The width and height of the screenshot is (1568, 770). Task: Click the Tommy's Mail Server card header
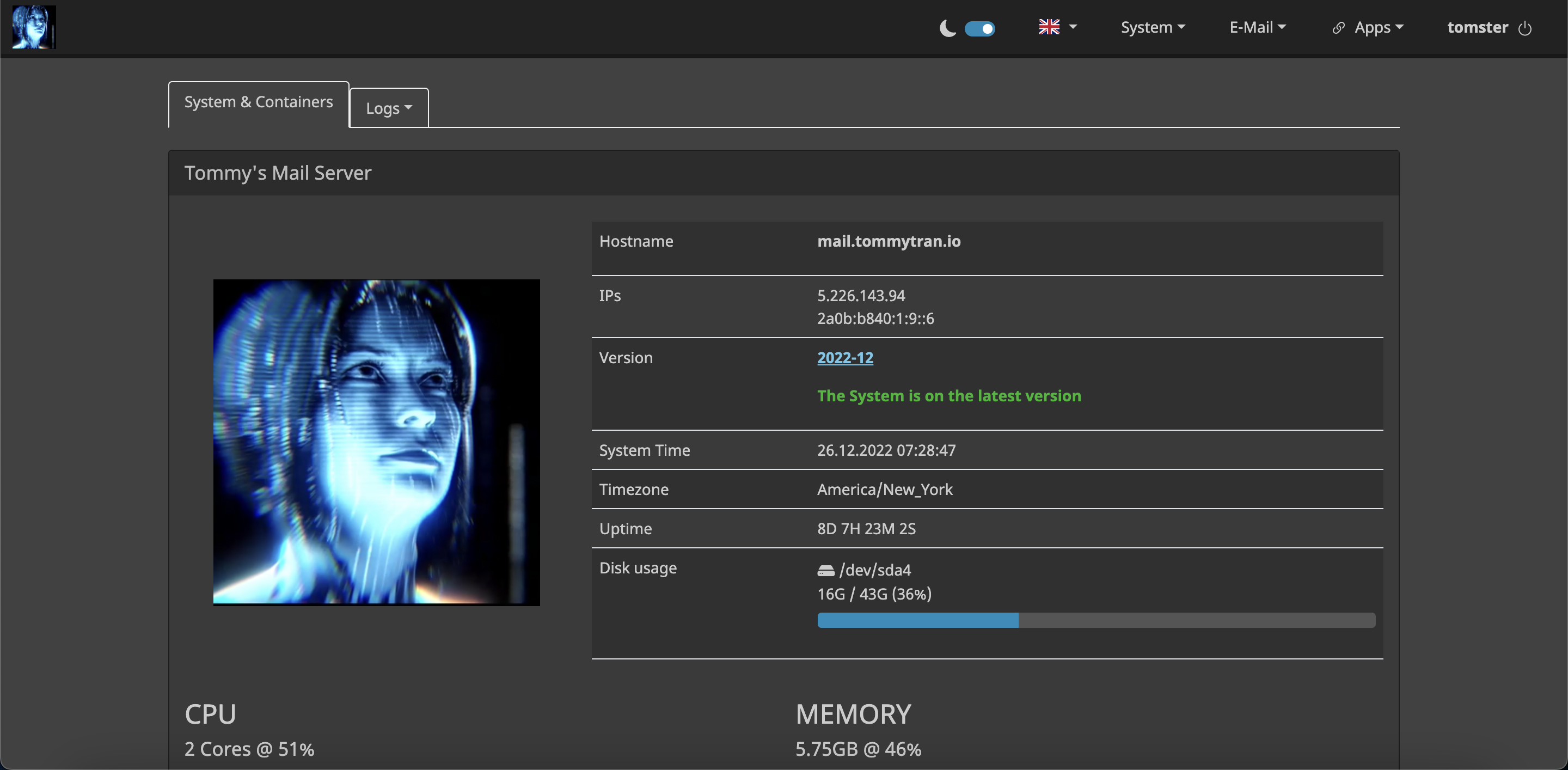(x=278, y=174)
